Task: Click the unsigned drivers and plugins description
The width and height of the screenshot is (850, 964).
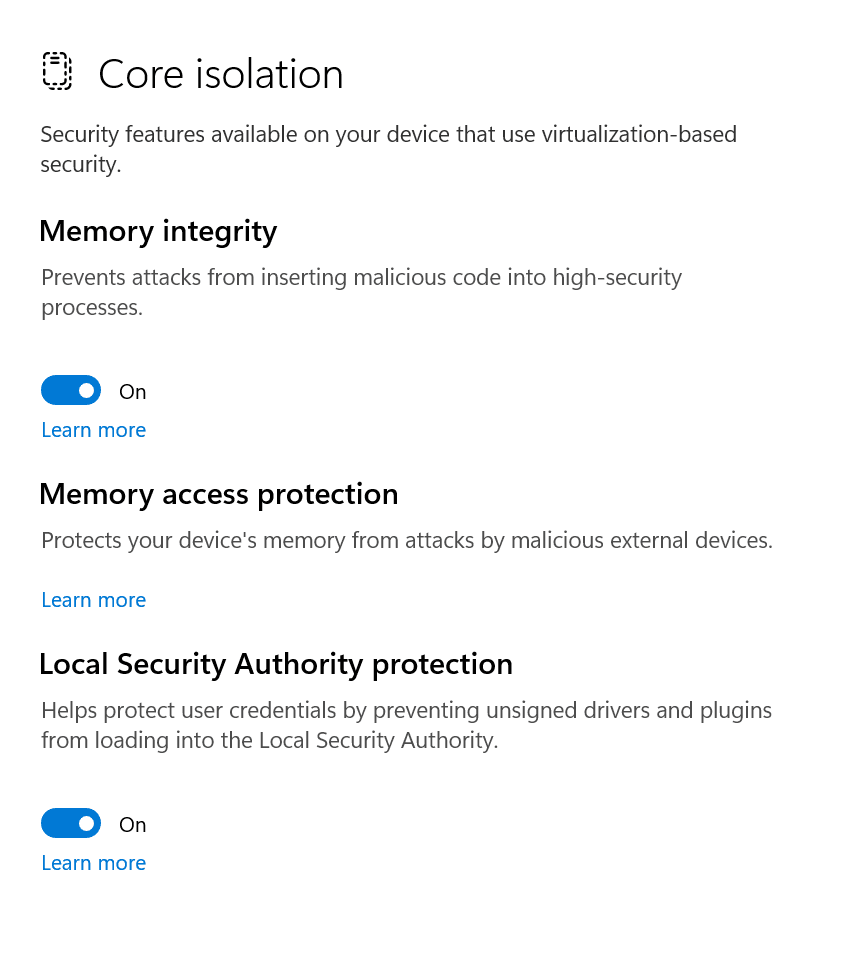Action: pos(406,725)
